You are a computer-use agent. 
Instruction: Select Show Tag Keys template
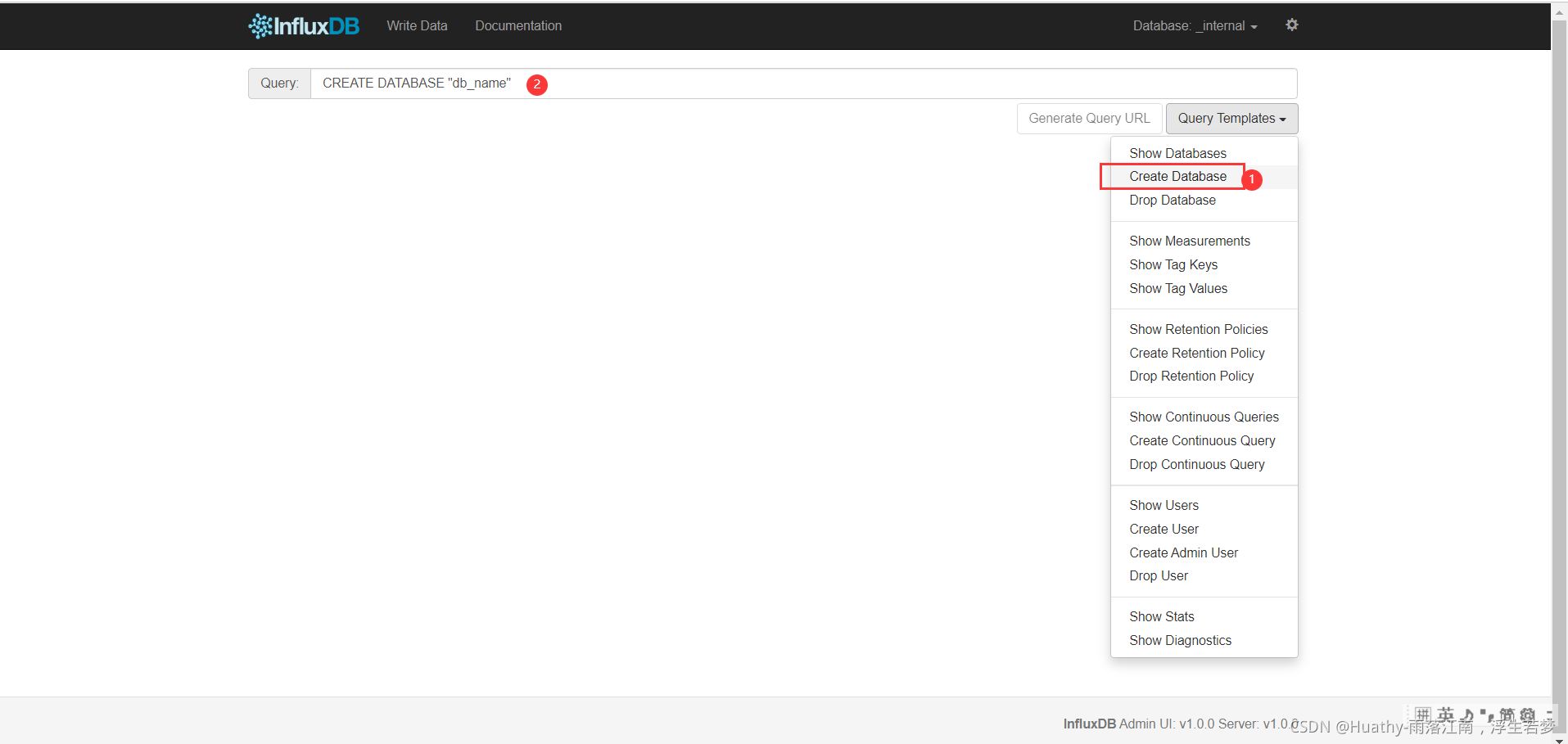pyautogui.click(x=1204, y=264)
